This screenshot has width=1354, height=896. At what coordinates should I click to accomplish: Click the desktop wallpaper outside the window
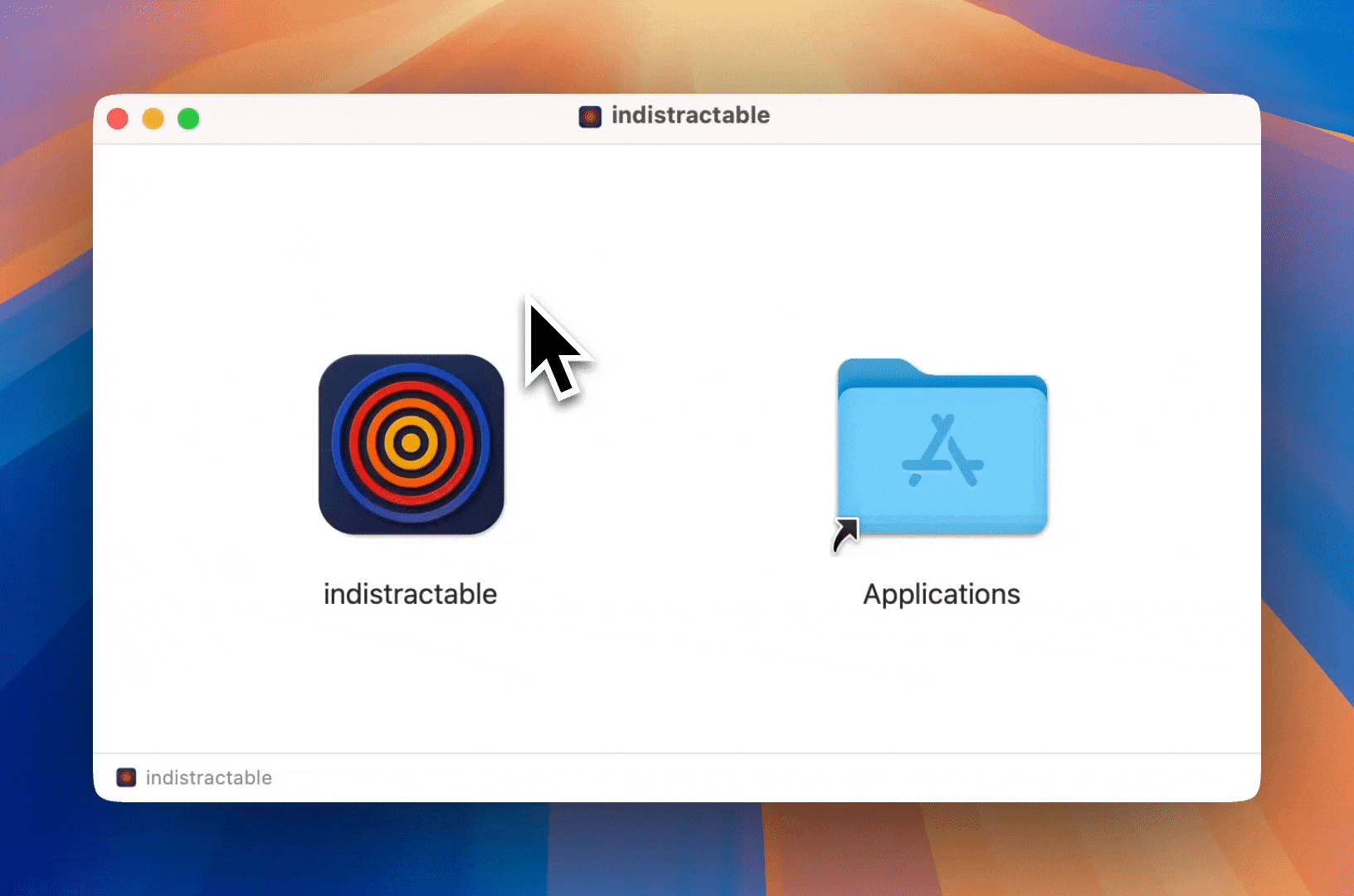[50, 448]
